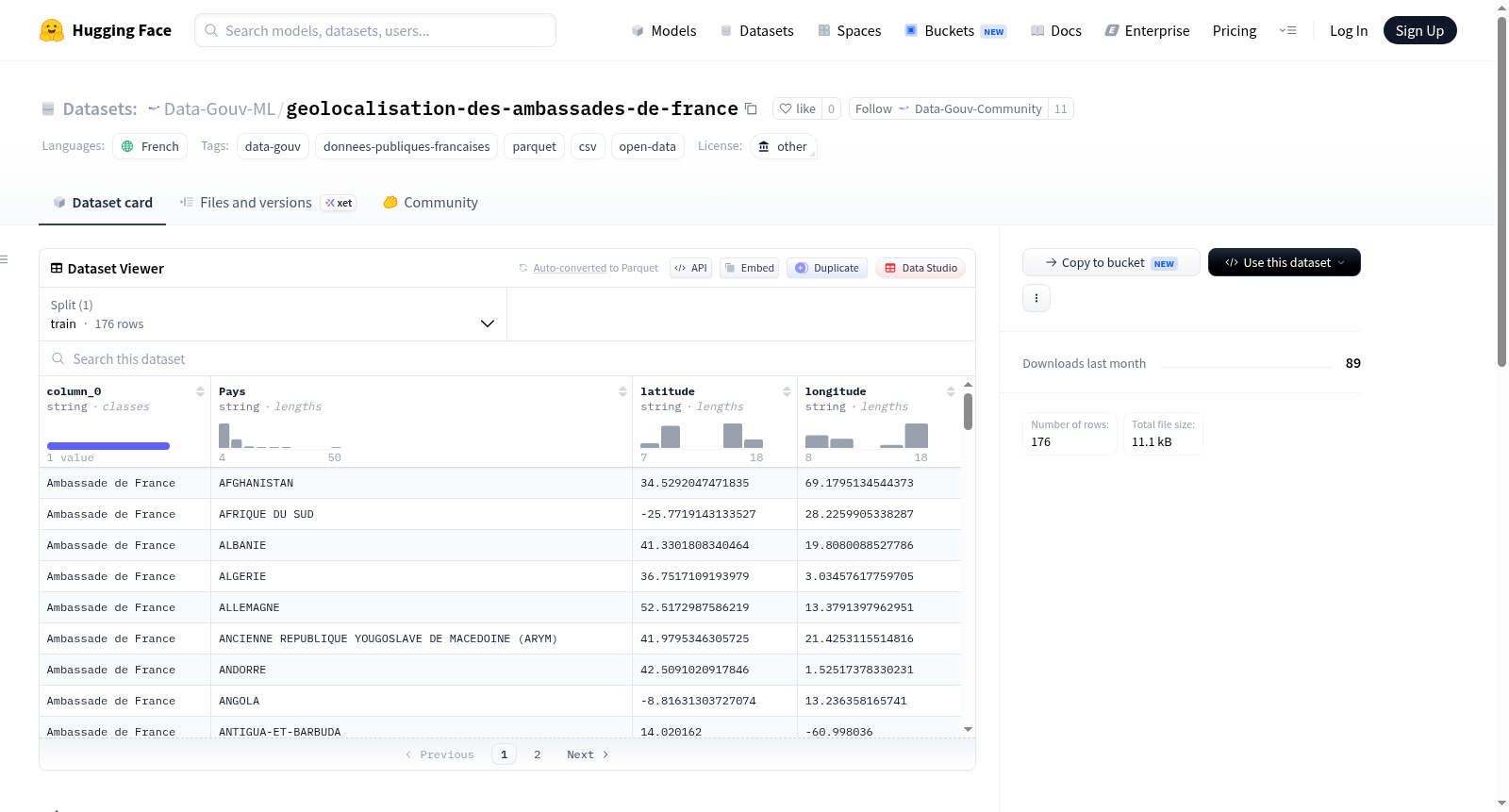Expand Use this dataset dropdown
Image resolution: width=1509 pixels, height=812 pixels.
[x=1285, y=262]
